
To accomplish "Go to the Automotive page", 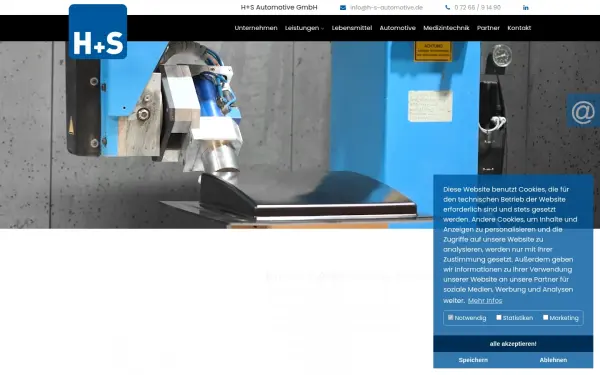I will click(x=398, y=28).
